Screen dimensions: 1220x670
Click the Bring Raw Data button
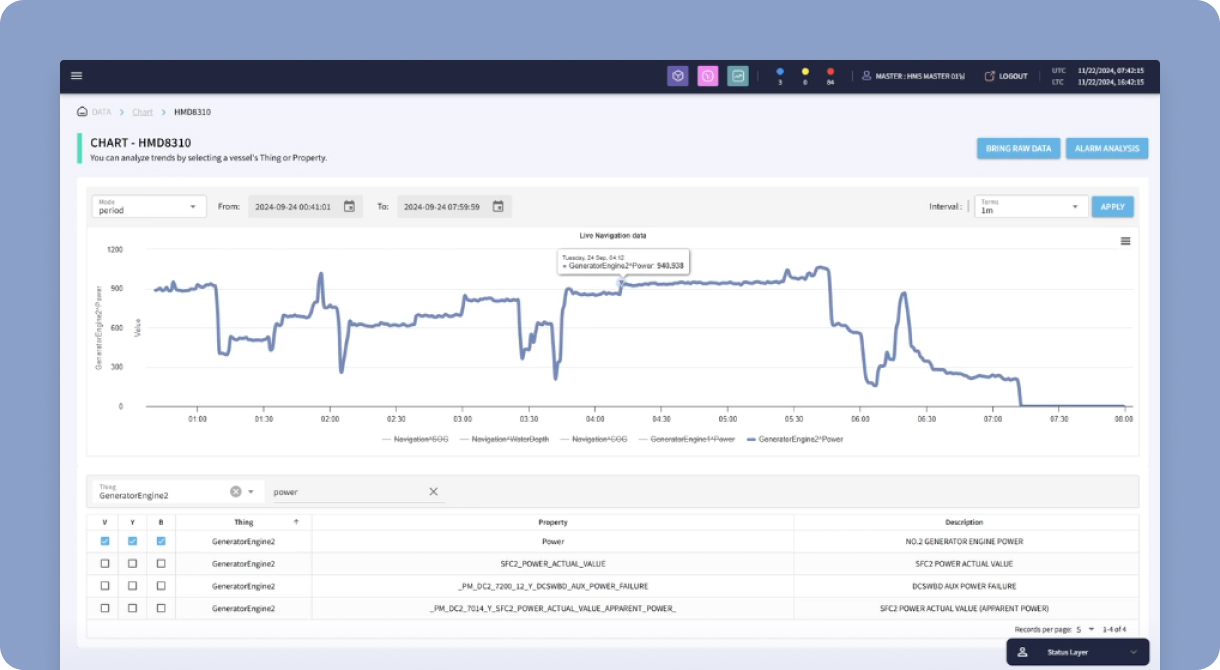click(1018, 148)
